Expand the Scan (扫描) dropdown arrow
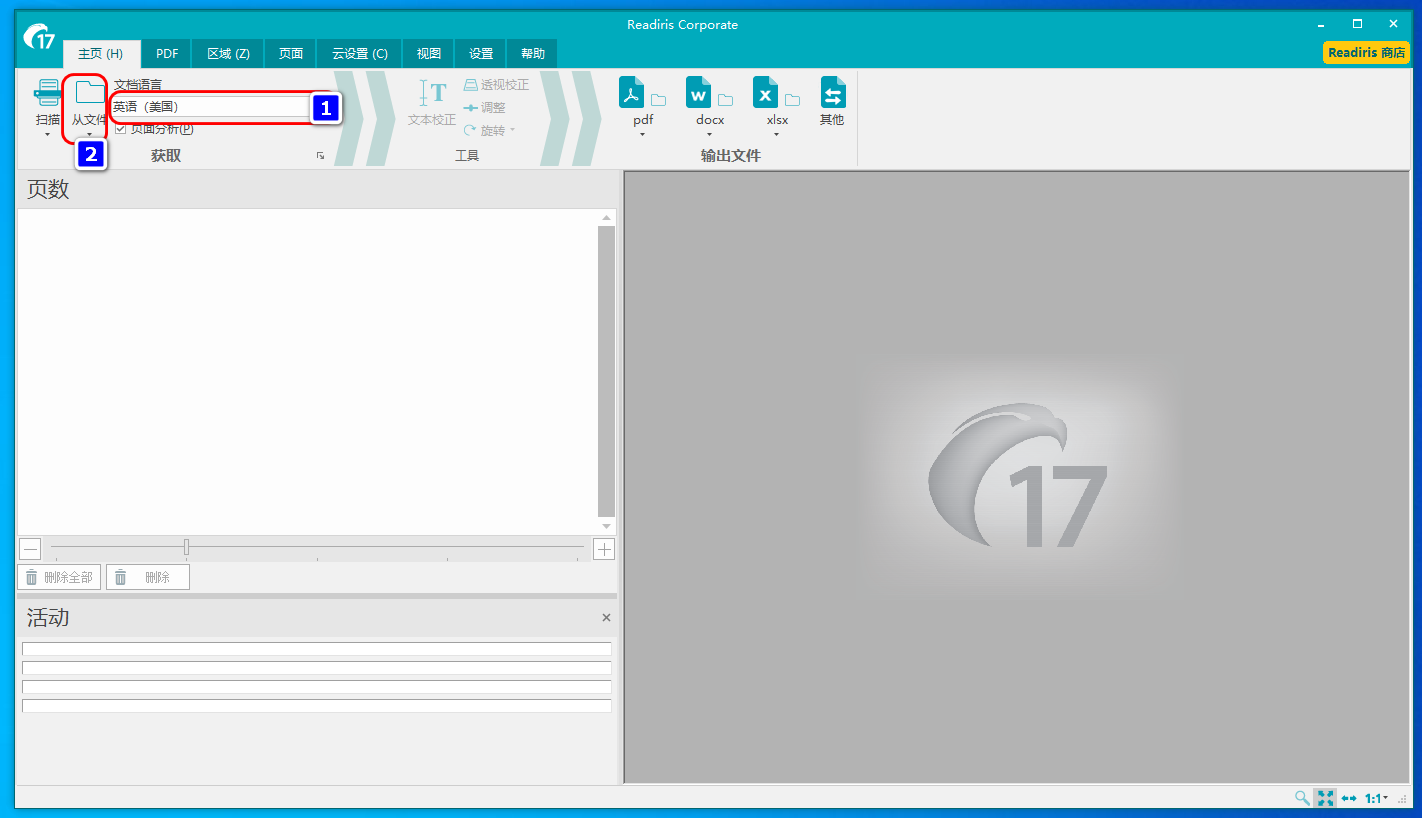The width and height of the screenshot is (1422, 818). (47, 134)
